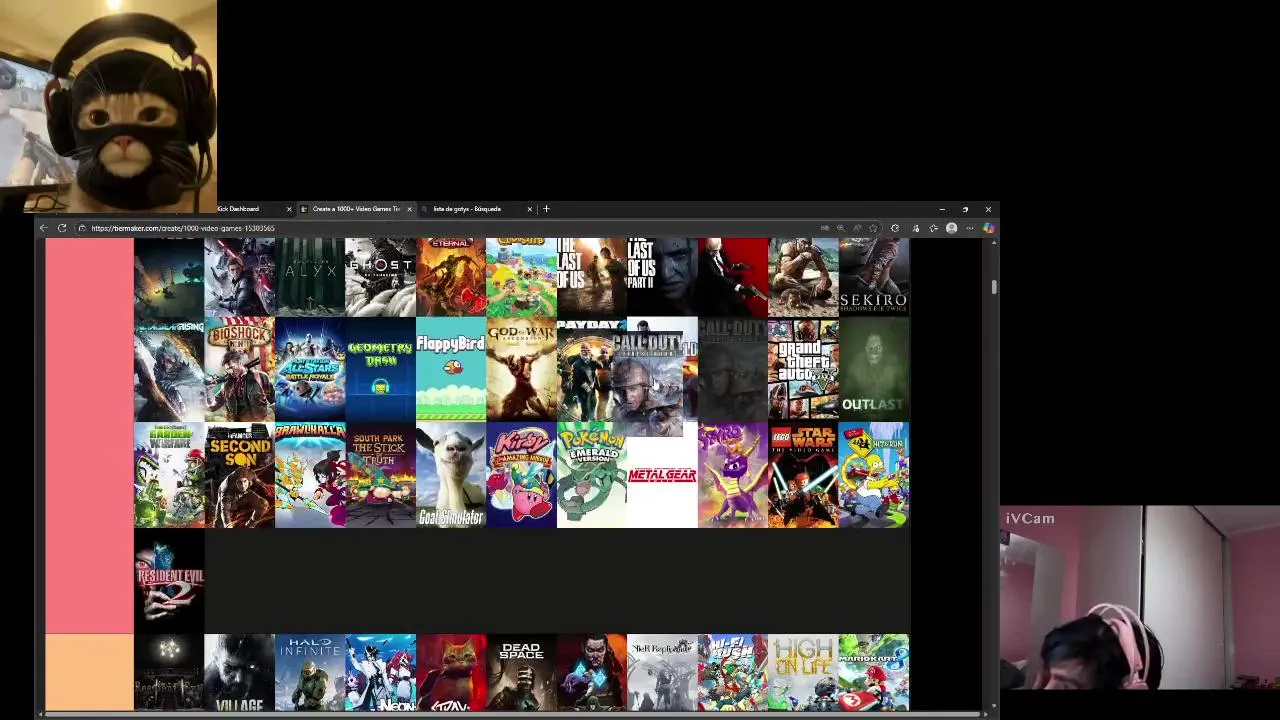The image size is (1280, 720).
Task: Select the Plants vs Zombies Garden Warfare cover
Action: (x=169, y=475)
